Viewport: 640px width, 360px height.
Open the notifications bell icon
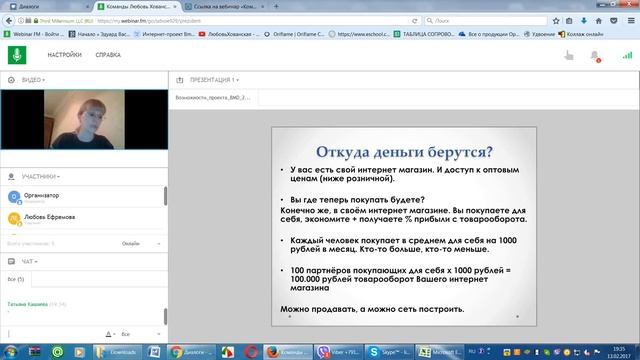pyautogui.click(x=595, y=56)
